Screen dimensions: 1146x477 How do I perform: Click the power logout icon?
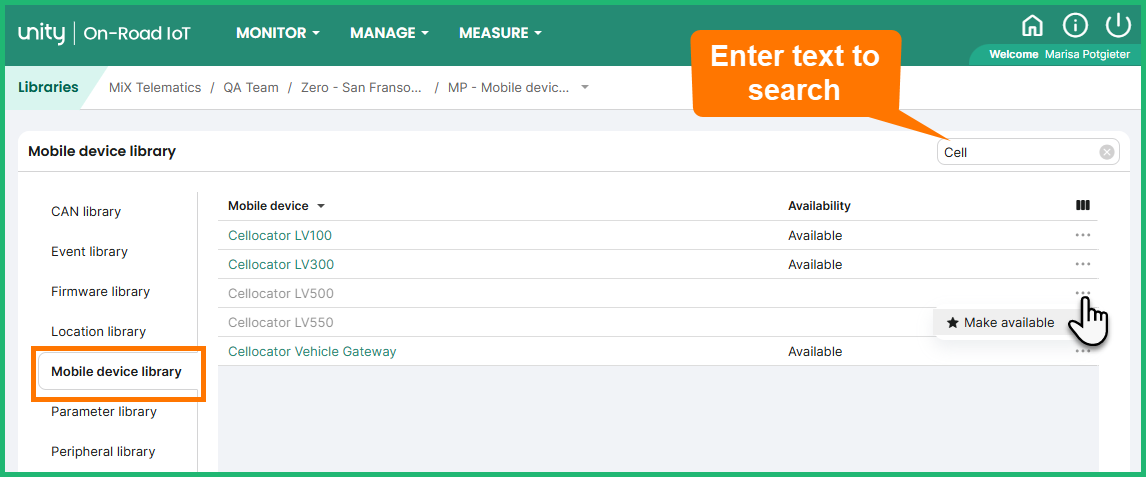(1118, 26)
